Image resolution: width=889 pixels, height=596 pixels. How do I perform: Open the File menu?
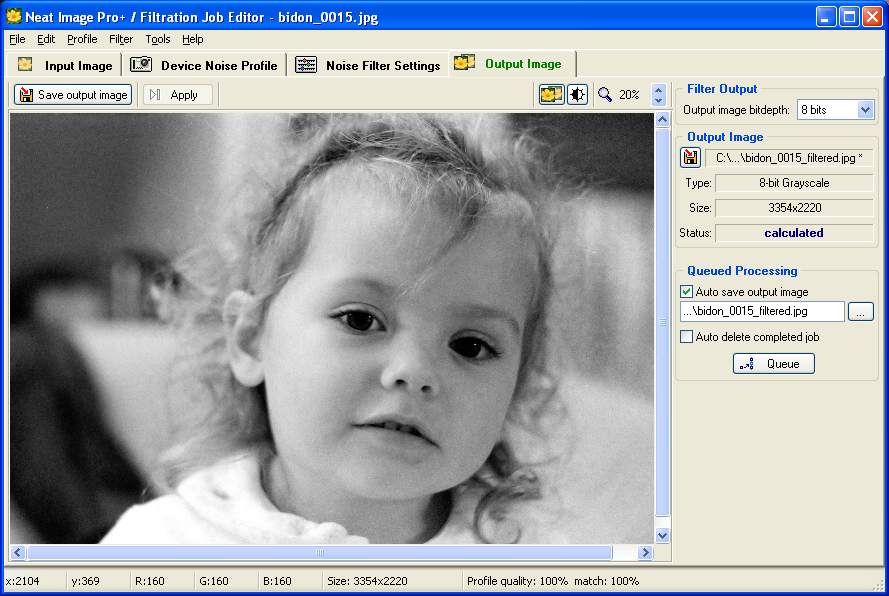pyautogui.click(x=17, y=39)
